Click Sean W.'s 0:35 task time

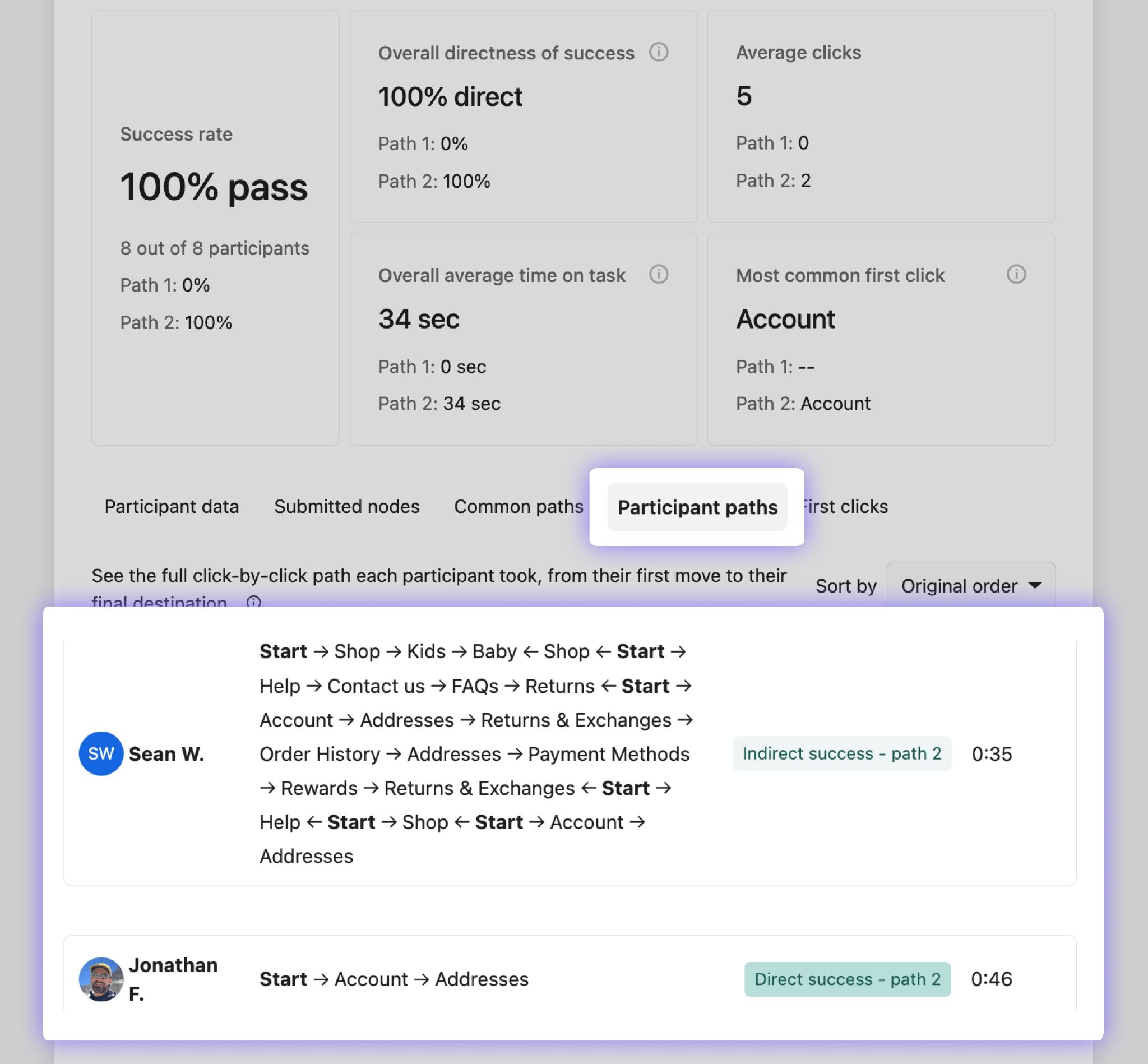992,753
